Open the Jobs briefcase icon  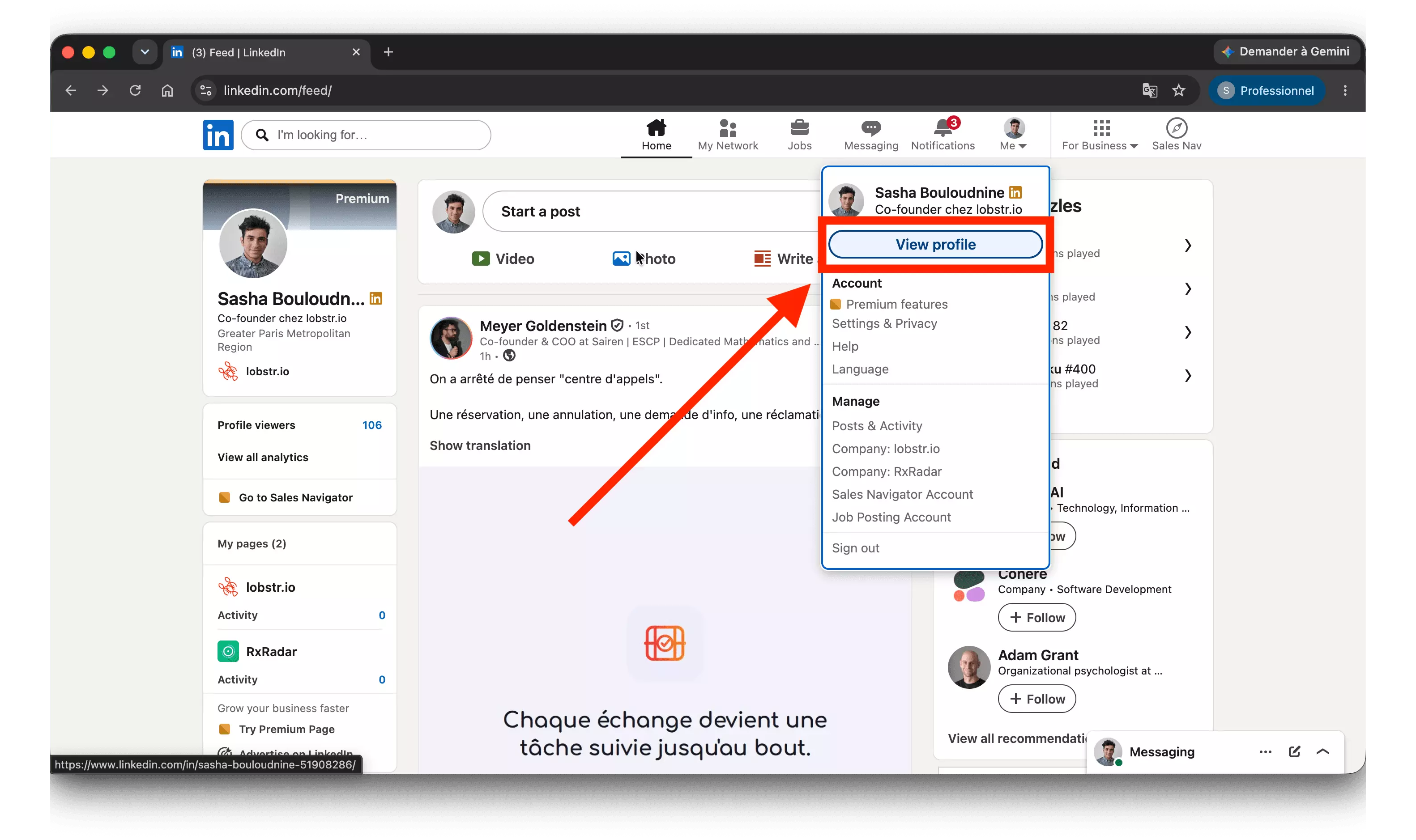[x=799, y=128]
